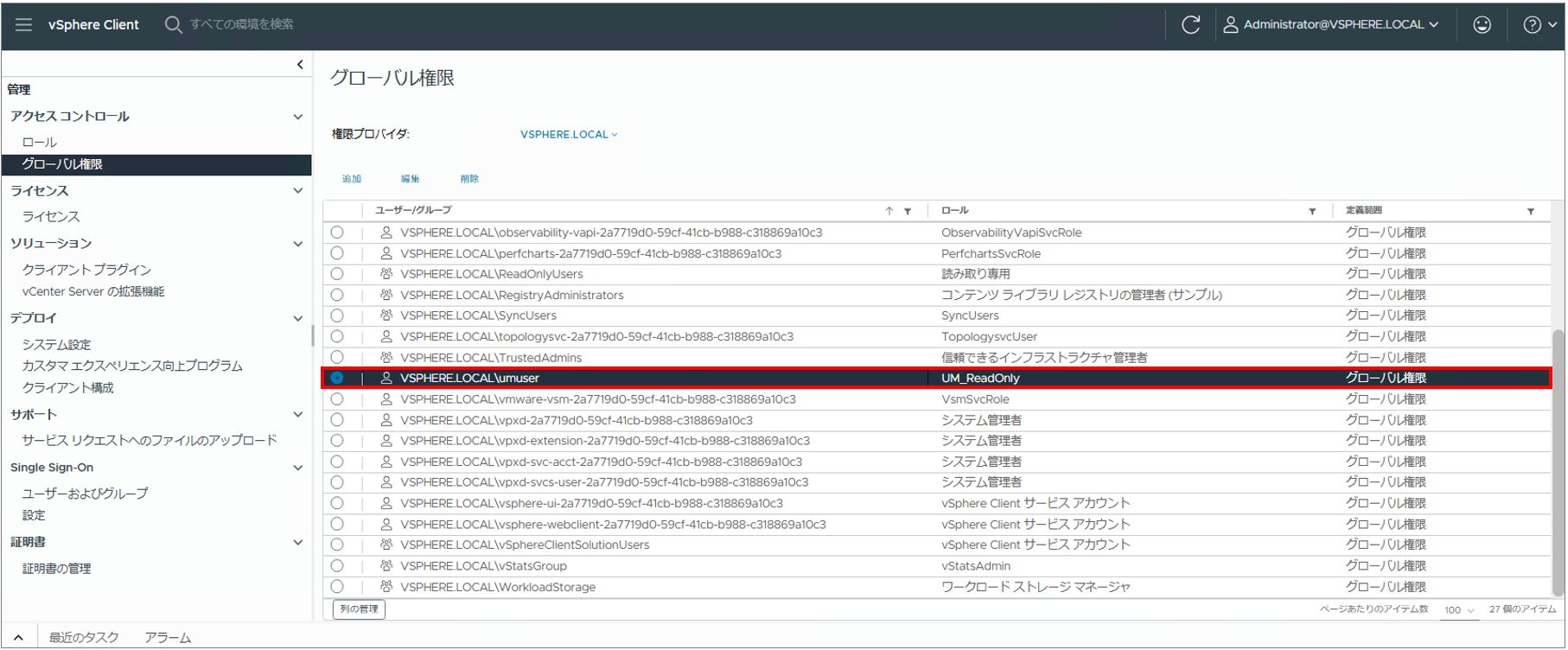Click user icon beside topologysvc account
The height and width of the screenshot is (650, 1568).
click(386, 336)
